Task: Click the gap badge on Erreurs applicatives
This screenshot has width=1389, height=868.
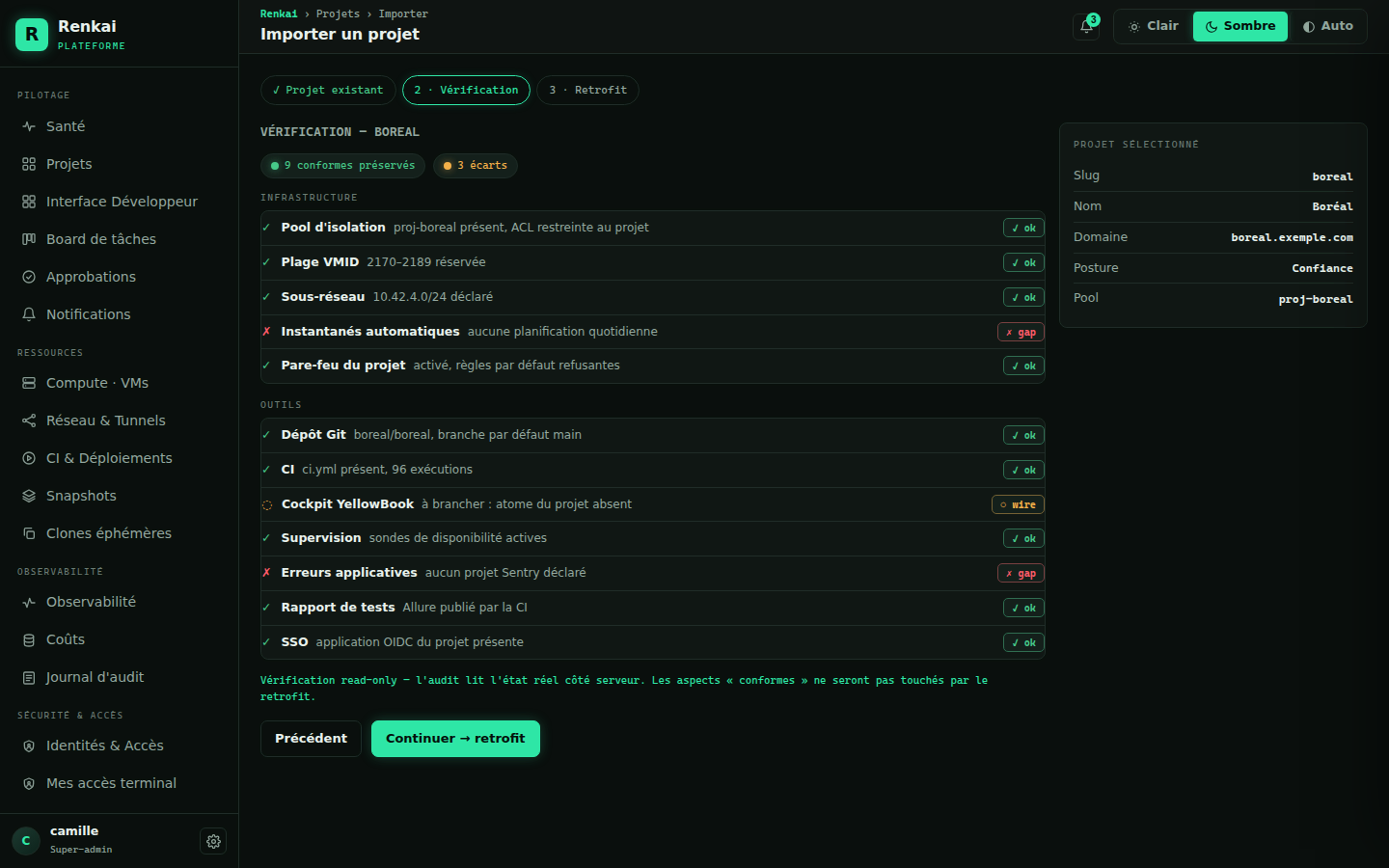Action: pos(1021,573)
